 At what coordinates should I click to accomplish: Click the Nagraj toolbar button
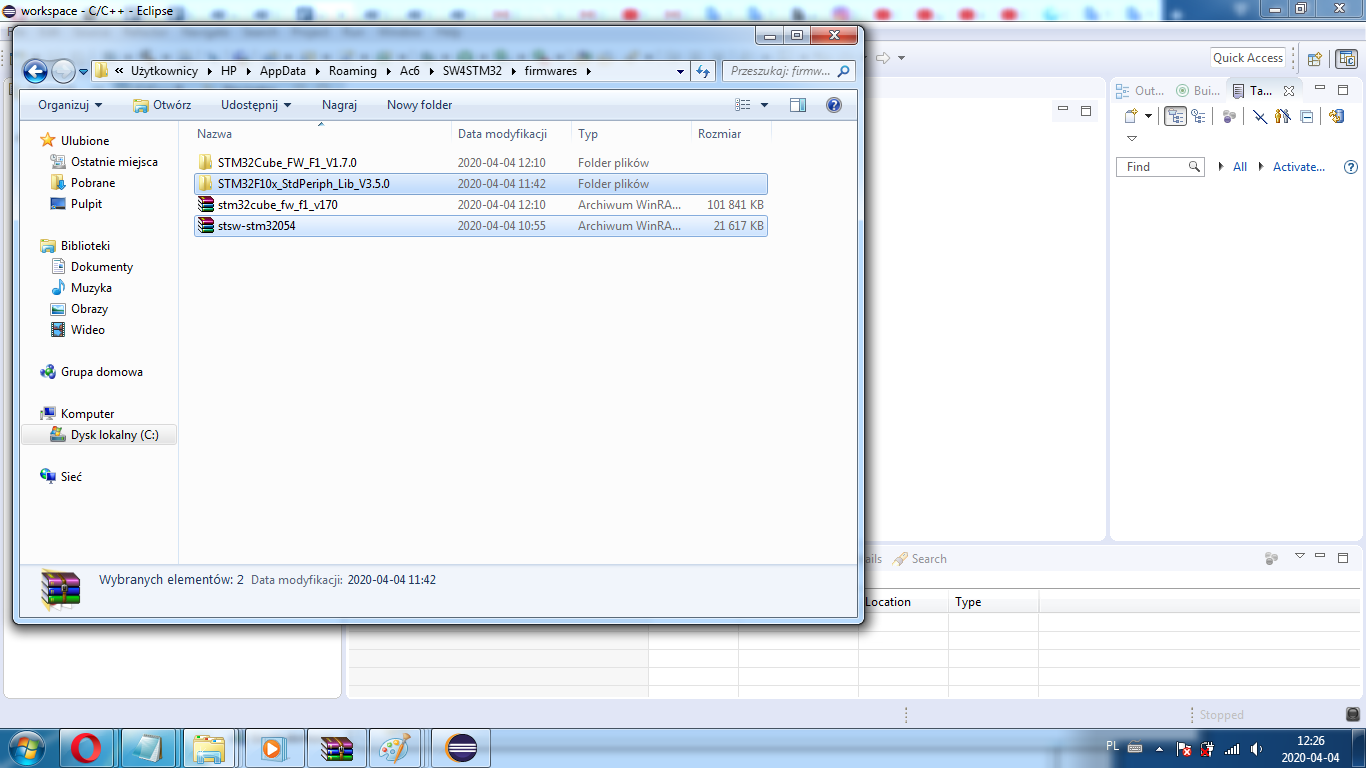(x=339, y=105)
